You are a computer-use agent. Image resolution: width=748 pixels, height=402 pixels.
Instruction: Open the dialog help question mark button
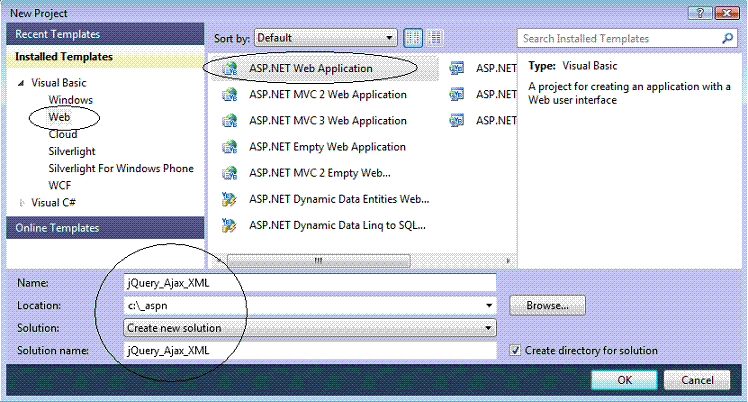pyautogui.click(x=700, y=13)
